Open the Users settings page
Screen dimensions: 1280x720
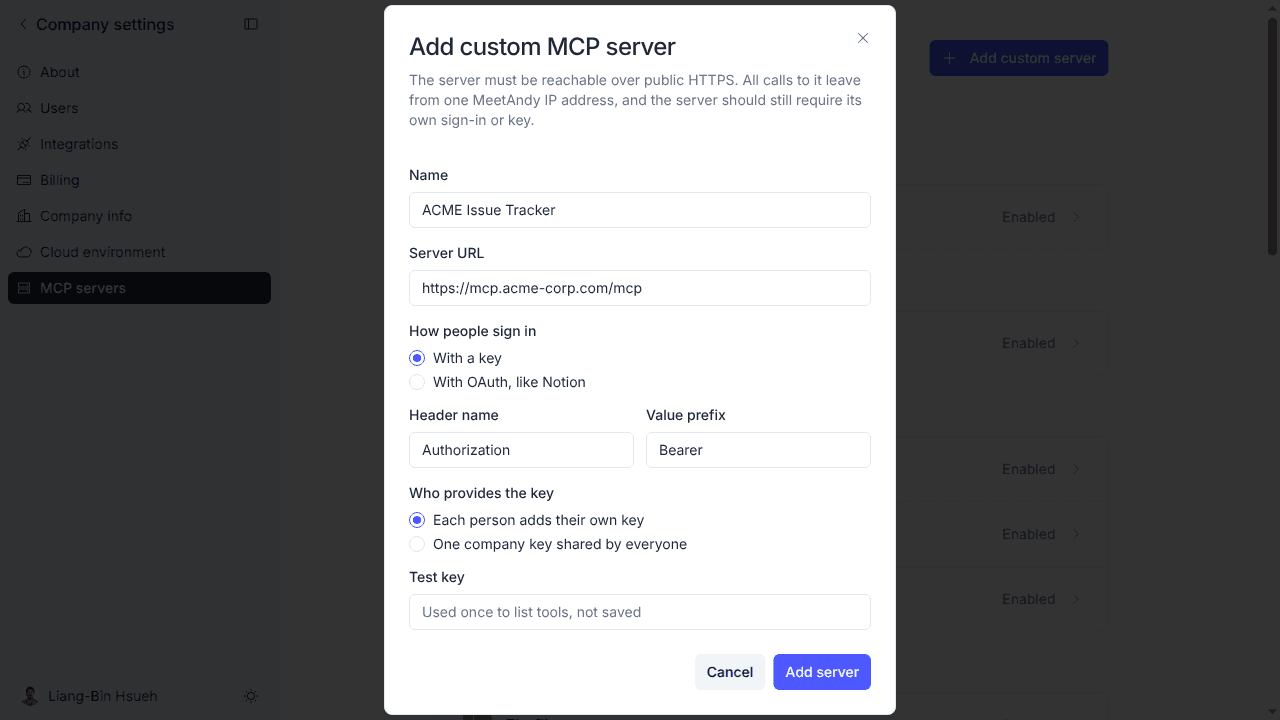(139, 108)
